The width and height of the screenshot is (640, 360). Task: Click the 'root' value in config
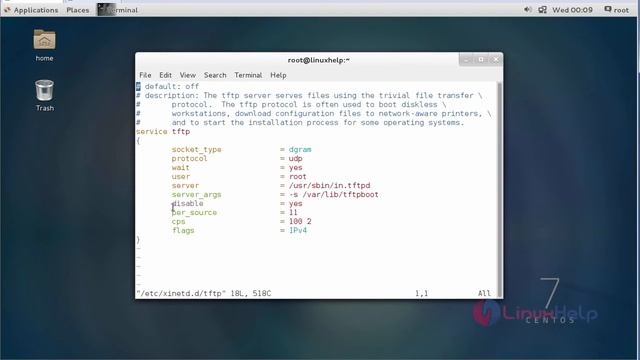coord(298,176)
